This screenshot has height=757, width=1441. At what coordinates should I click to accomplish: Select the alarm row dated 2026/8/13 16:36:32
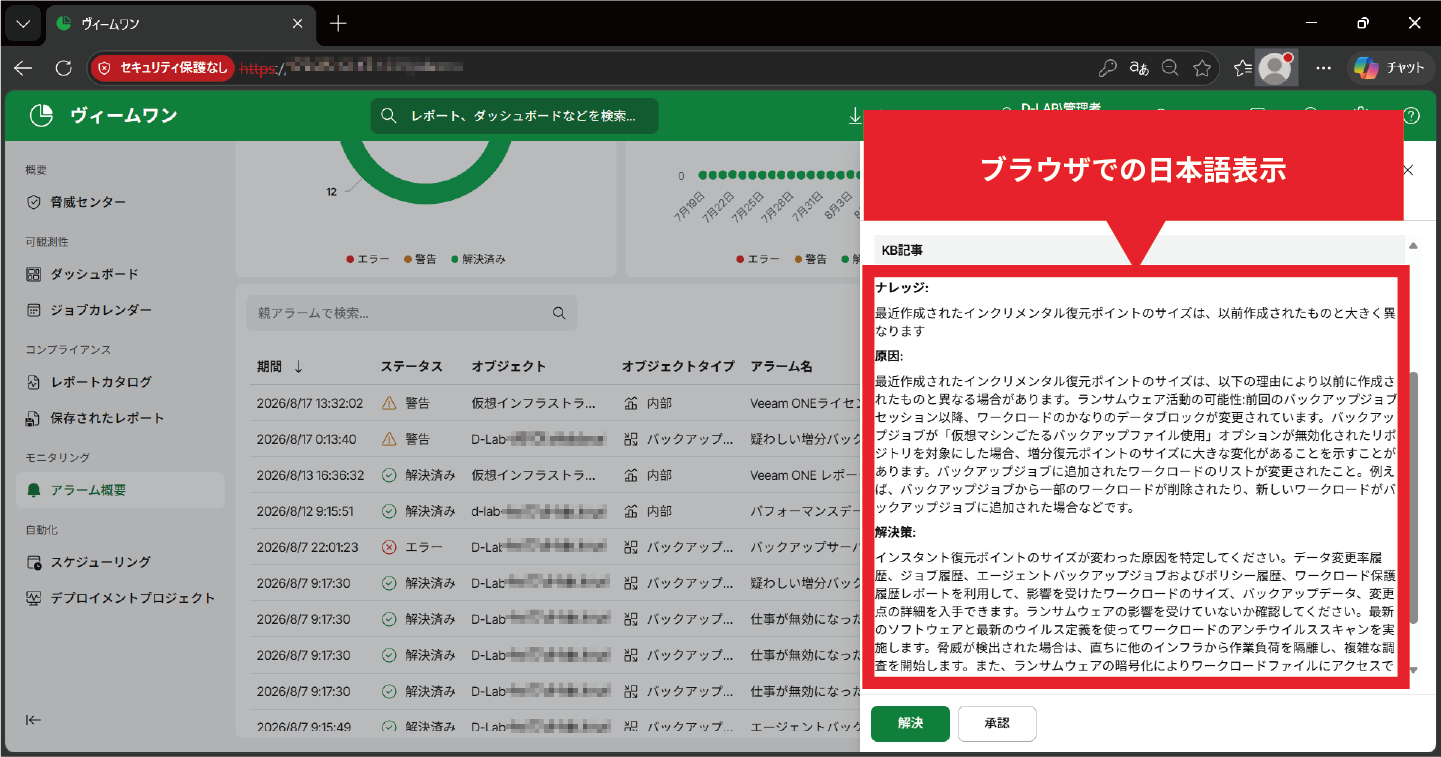553,476
